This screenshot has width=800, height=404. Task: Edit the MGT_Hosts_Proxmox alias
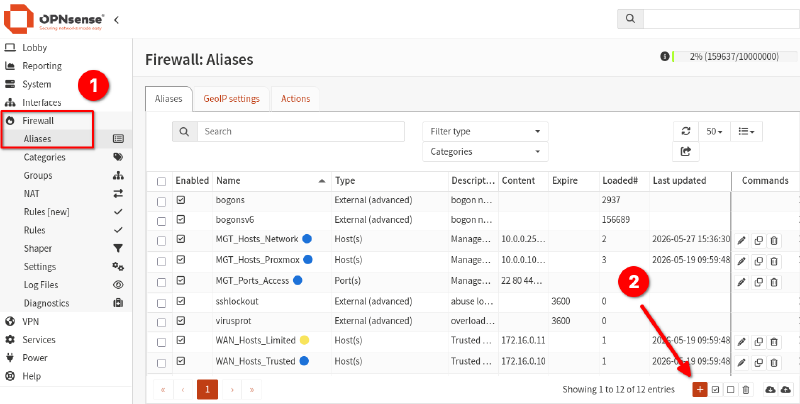point(741,262)
